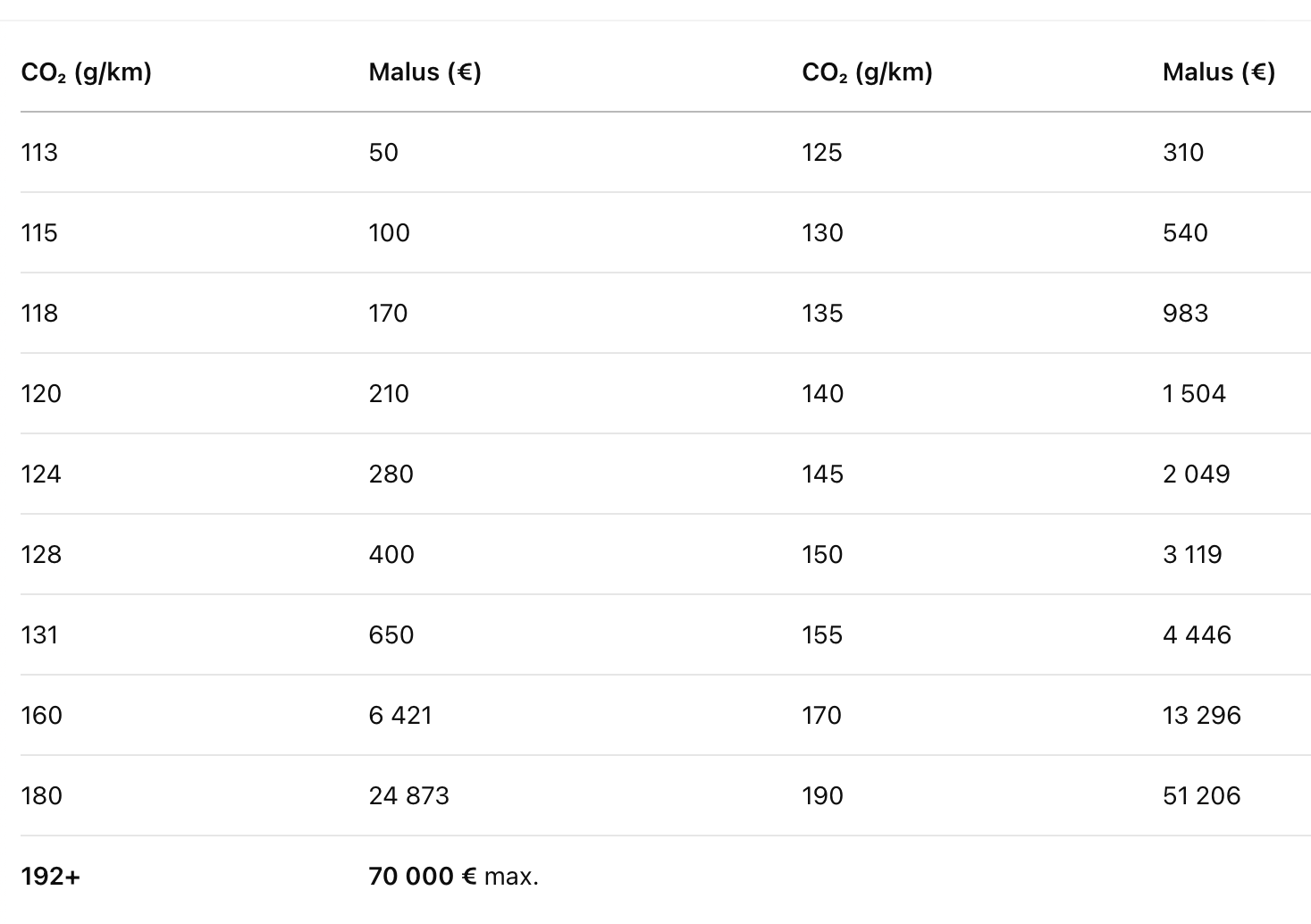Screen dimensions: 1311x924
Task: Select the bold 192+ row label
Action: (x=50, y=877)
